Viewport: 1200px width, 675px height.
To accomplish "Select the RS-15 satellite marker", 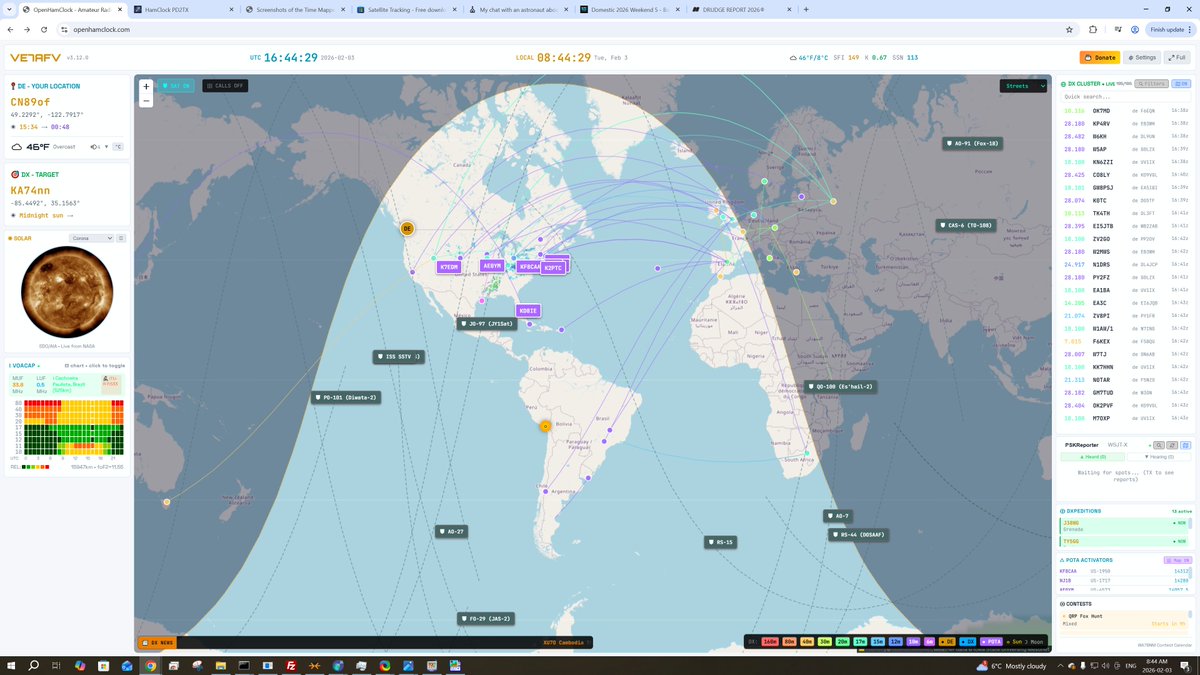I will coord(720,542).
